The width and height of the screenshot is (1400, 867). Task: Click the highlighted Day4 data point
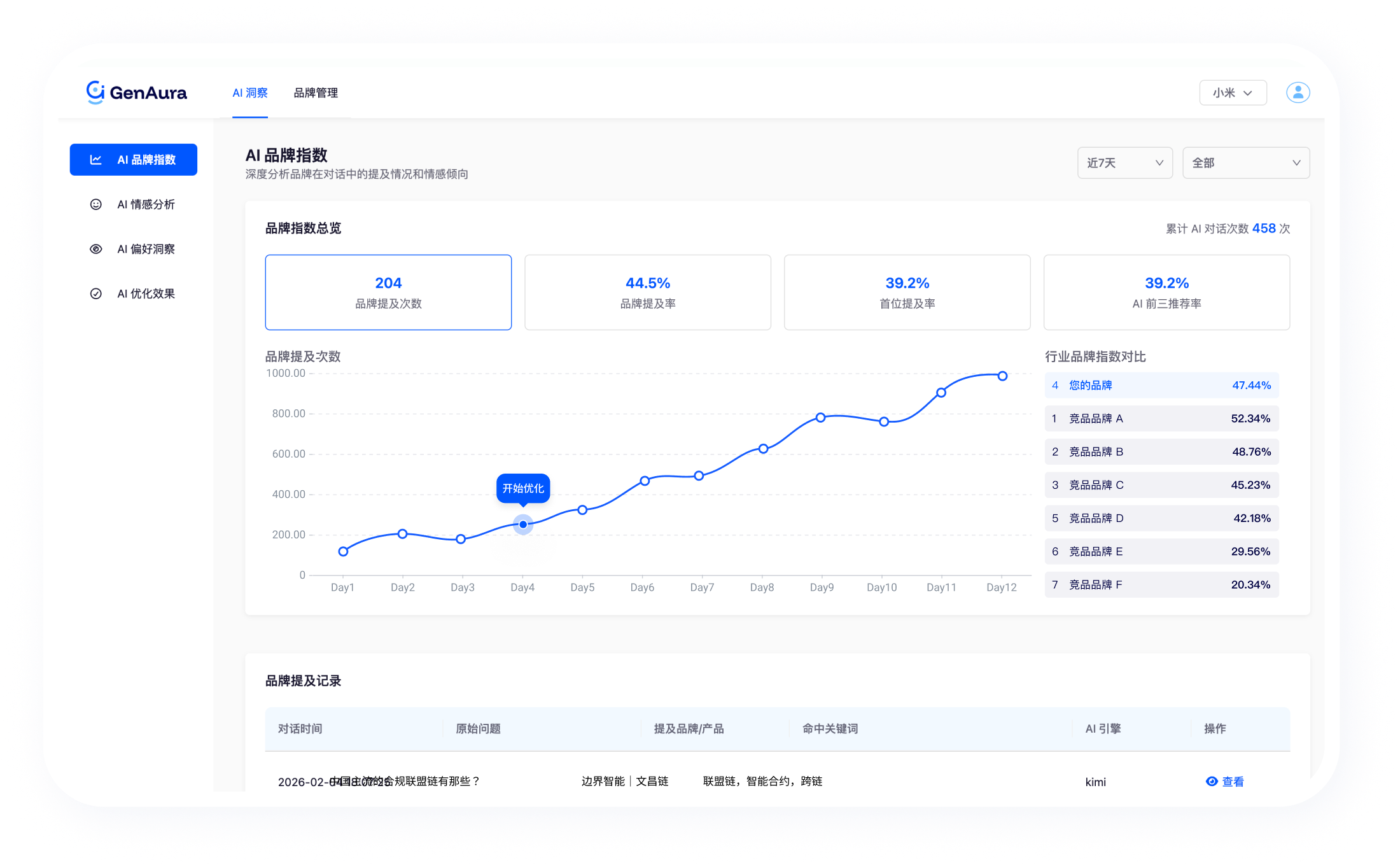pos(523,525)
